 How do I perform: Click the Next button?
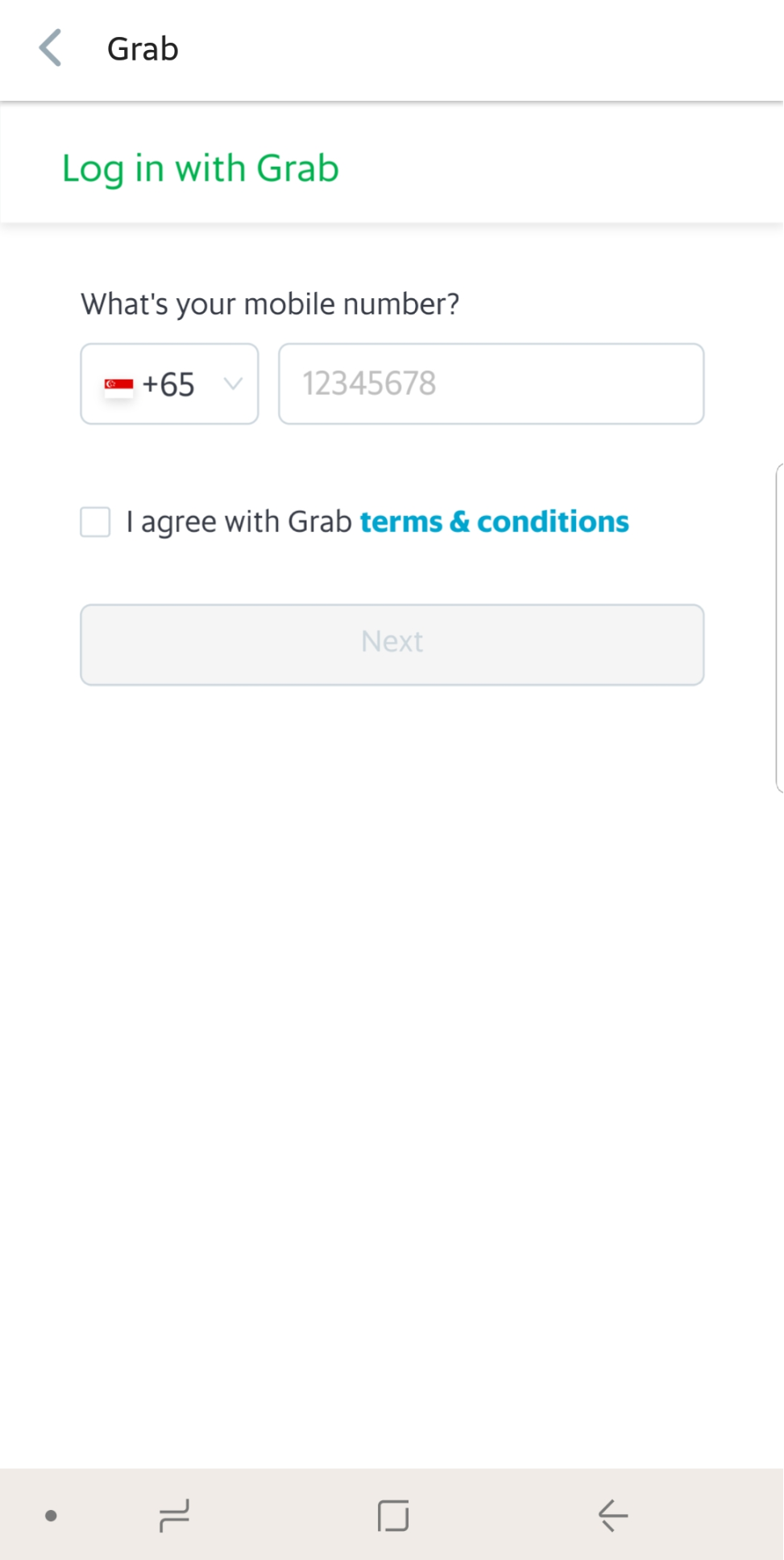(392, 644)
